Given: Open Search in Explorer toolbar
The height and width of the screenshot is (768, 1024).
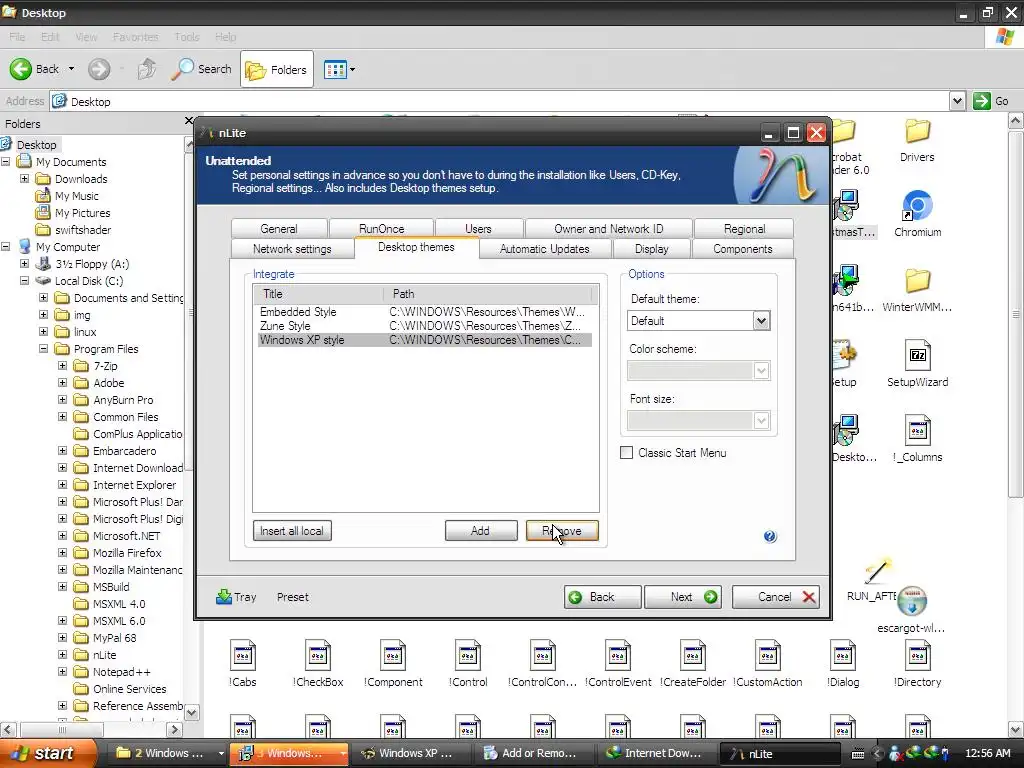Looking at the screenshot, I should click(x=201, y=69).
